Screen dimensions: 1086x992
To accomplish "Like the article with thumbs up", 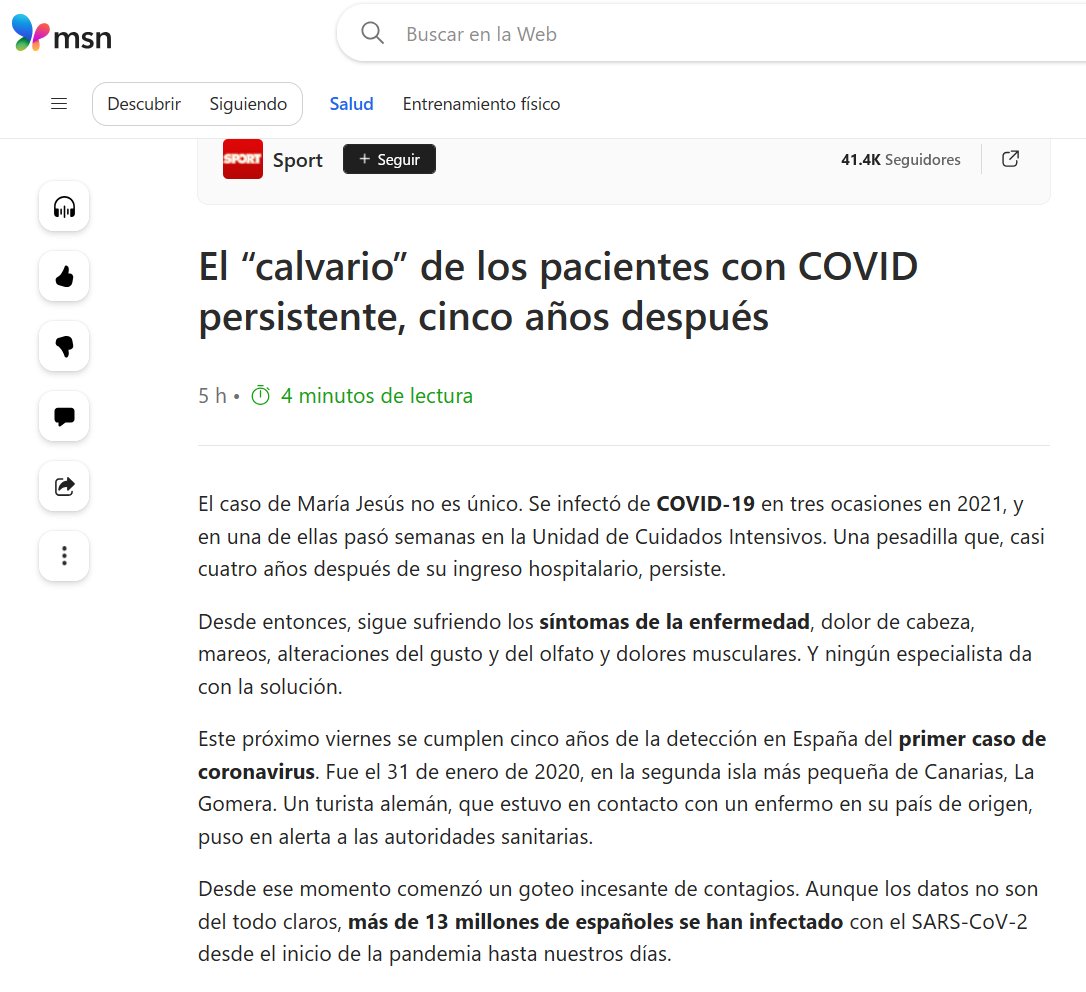I will pyautogui.click(x=64, y=277).
